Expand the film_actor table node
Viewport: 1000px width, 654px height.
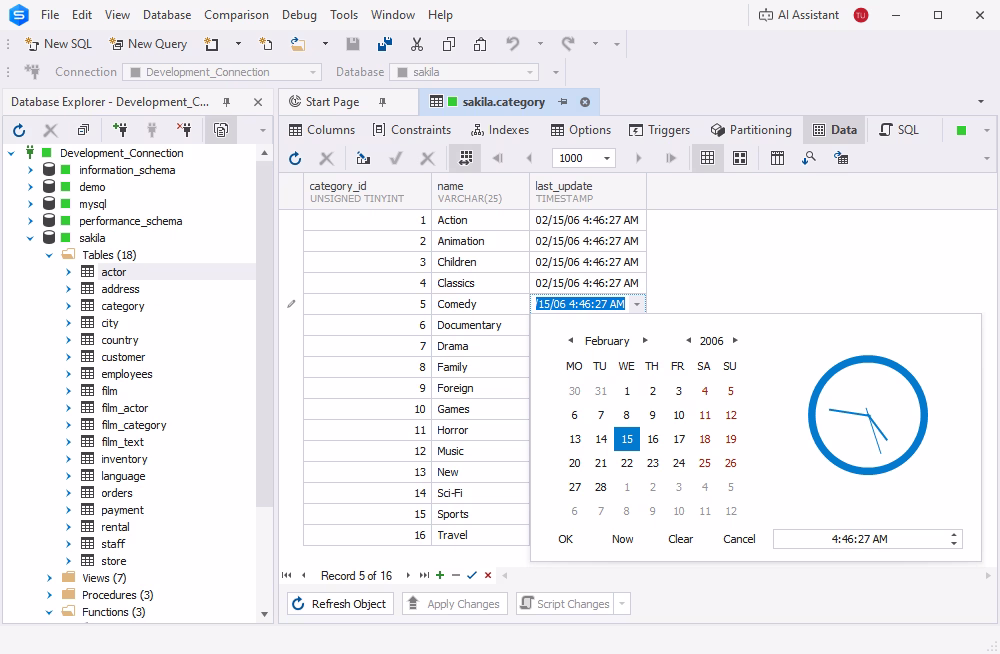pyautogui.click(x=68, y=408)
